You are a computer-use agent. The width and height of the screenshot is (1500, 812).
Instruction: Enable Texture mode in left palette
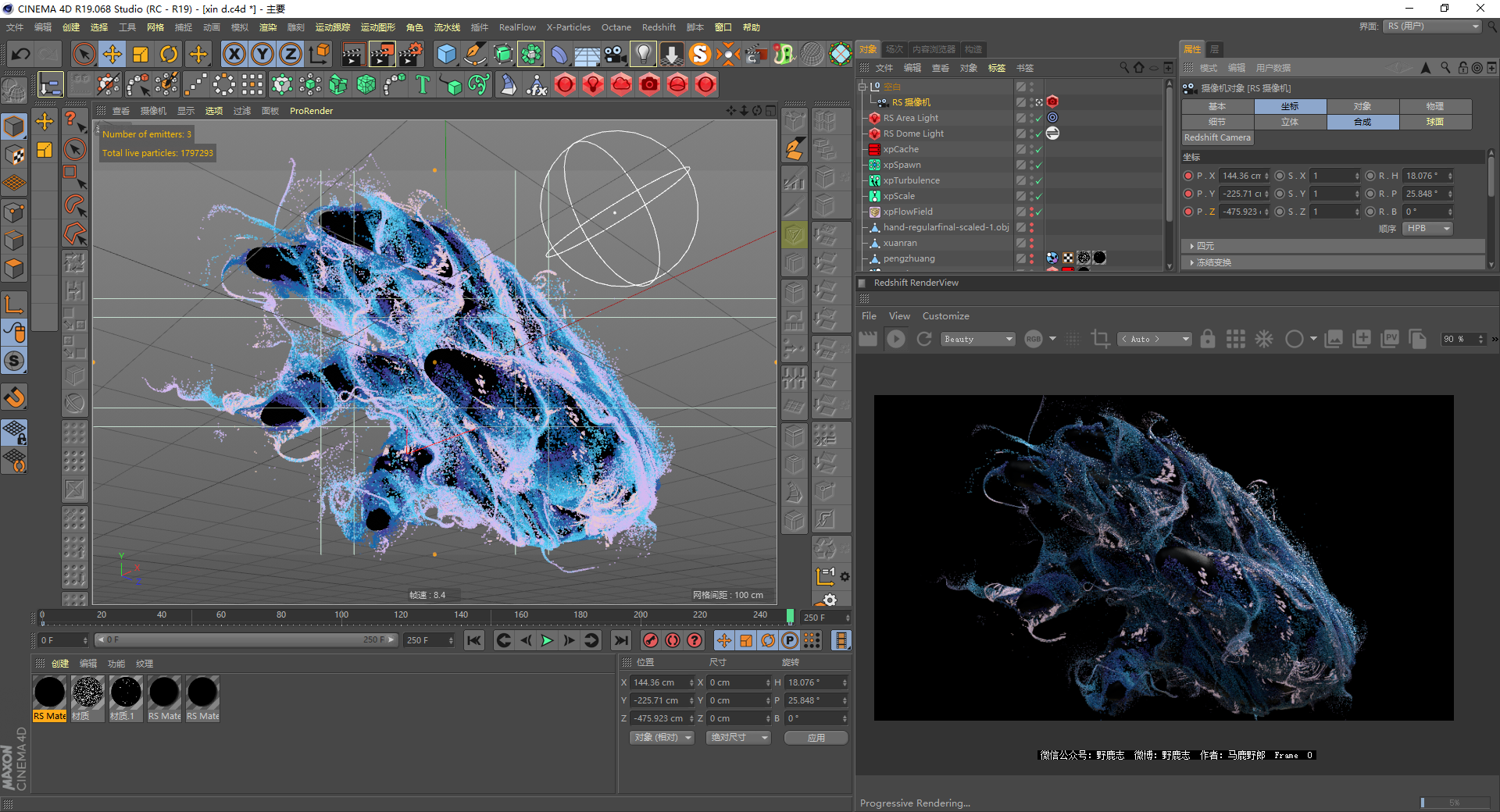15,155
